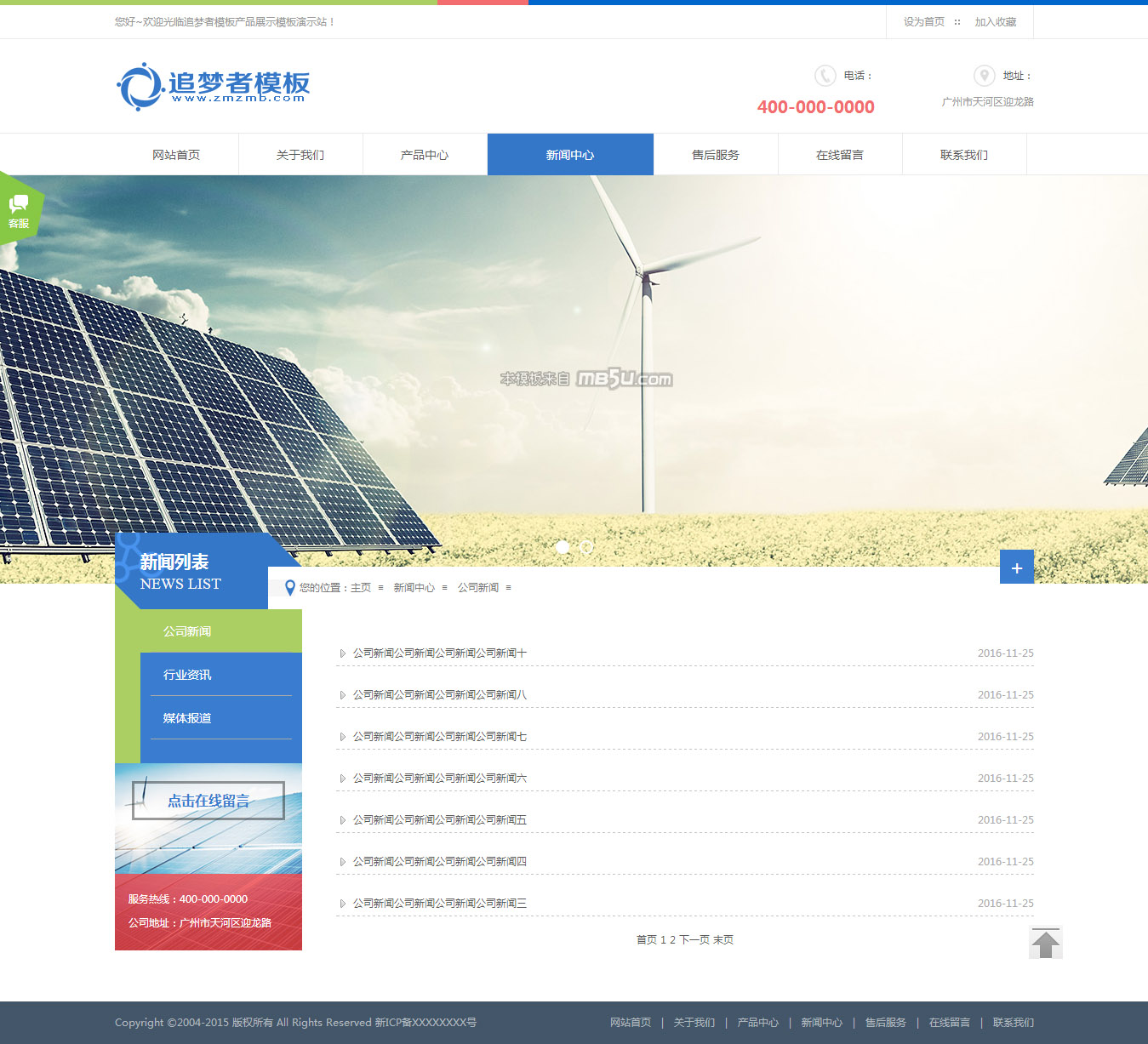1148x1044 pixels.
Task: Select the first banner slide dot
Action: click(563, 547)
